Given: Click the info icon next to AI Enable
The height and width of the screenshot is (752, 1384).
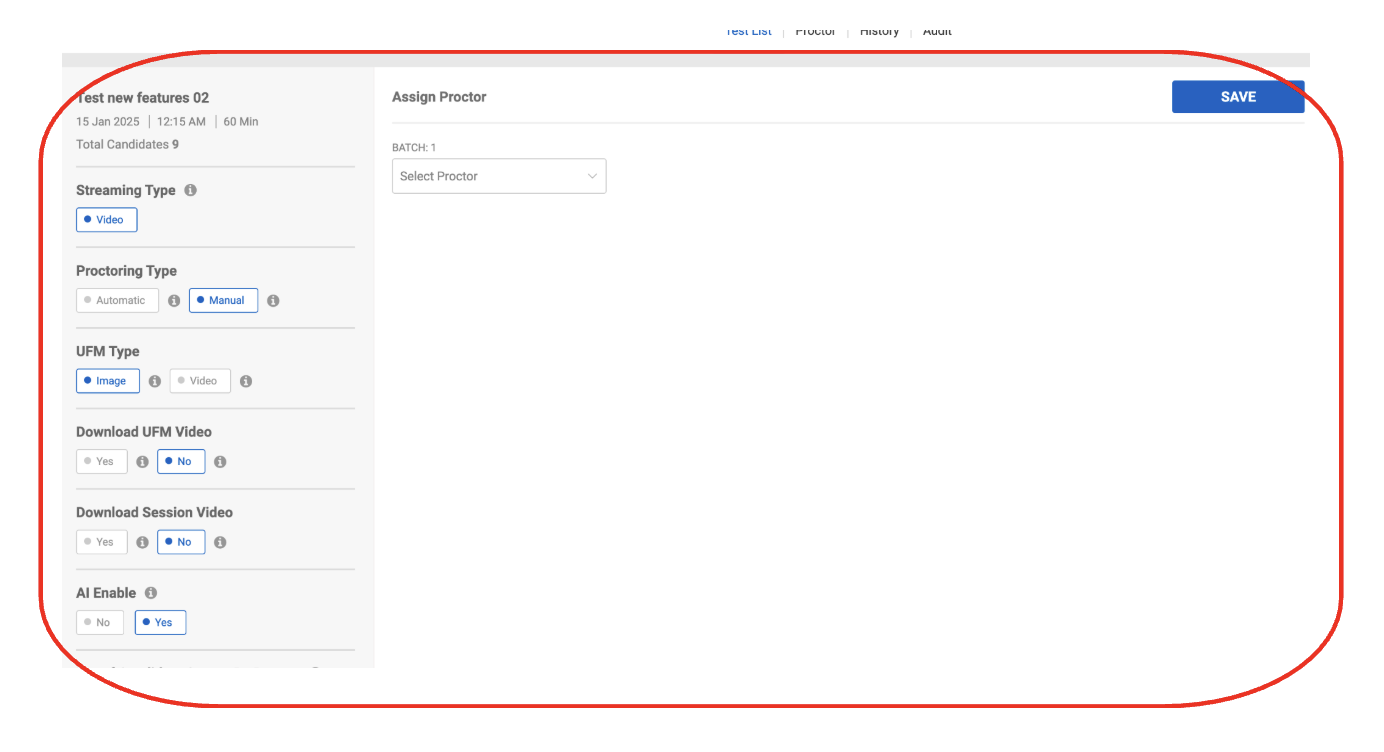Looking at the screenshot, I should pos(151,593).
